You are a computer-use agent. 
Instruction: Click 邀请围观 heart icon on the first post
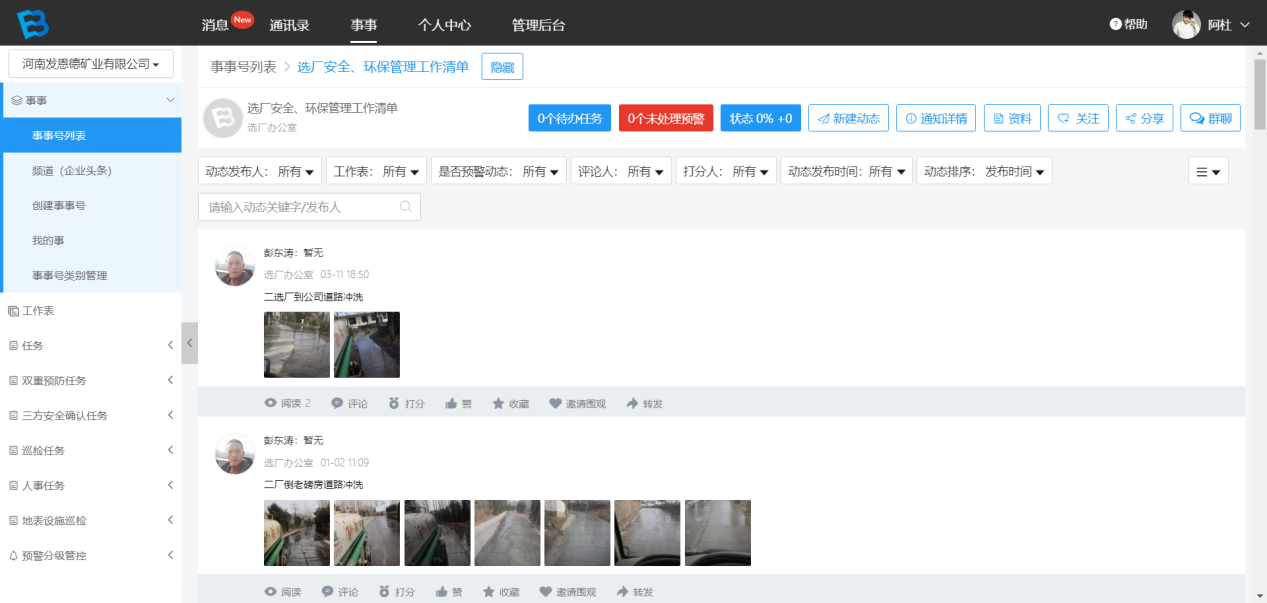click(555, 404)
